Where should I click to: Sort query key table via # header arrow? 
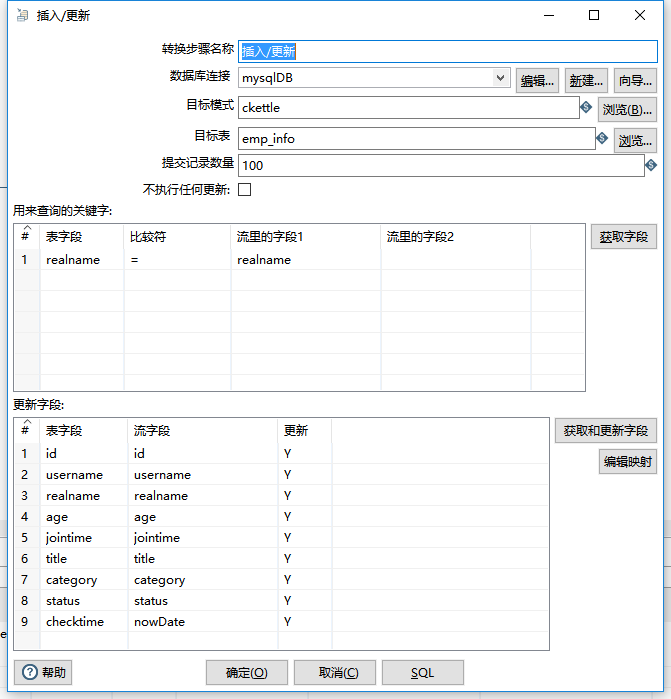click(27, 228)
